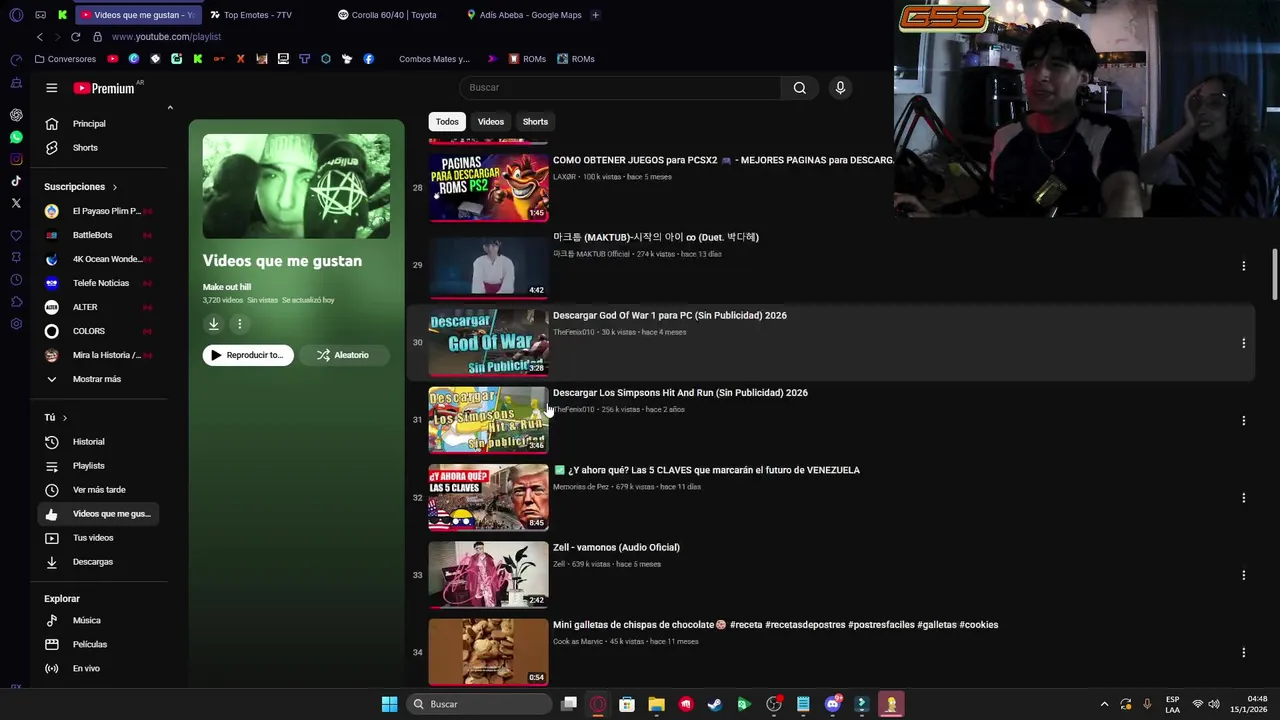
Task: Open PCSX2 ROMS video thumbnail
Action: [x=488, y=186]
